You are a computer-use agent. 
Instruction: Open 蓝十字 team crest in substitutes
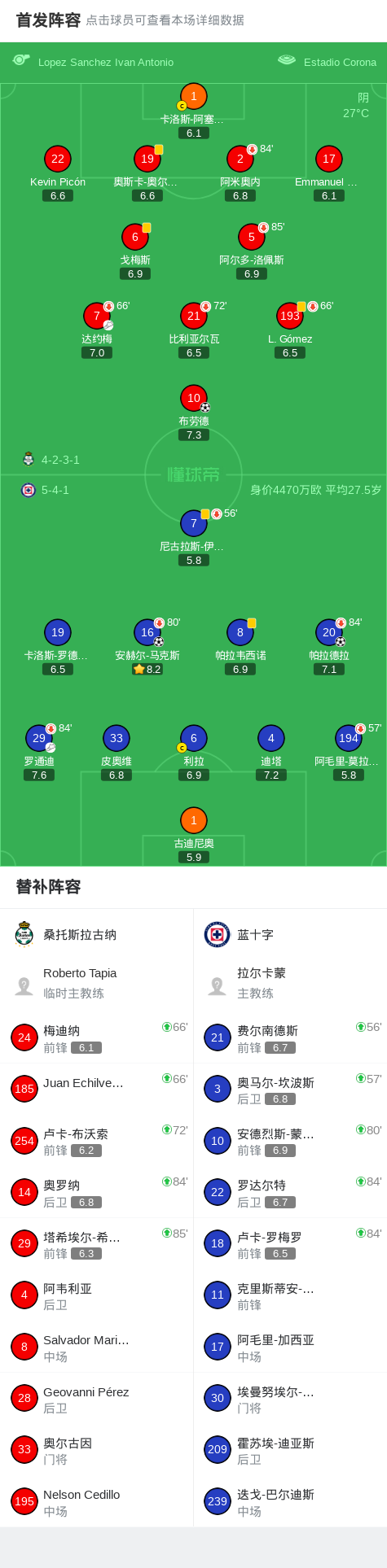[218, 934]
